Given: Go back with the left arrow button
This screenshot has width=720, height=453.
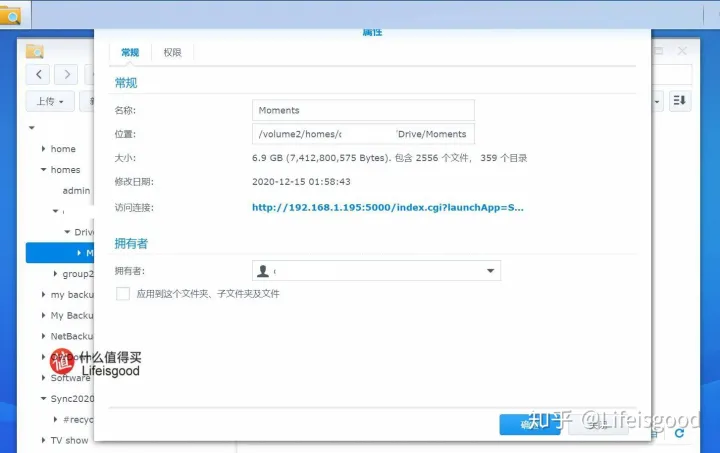Looking at the screenshot, I should [x=39, y=74].
